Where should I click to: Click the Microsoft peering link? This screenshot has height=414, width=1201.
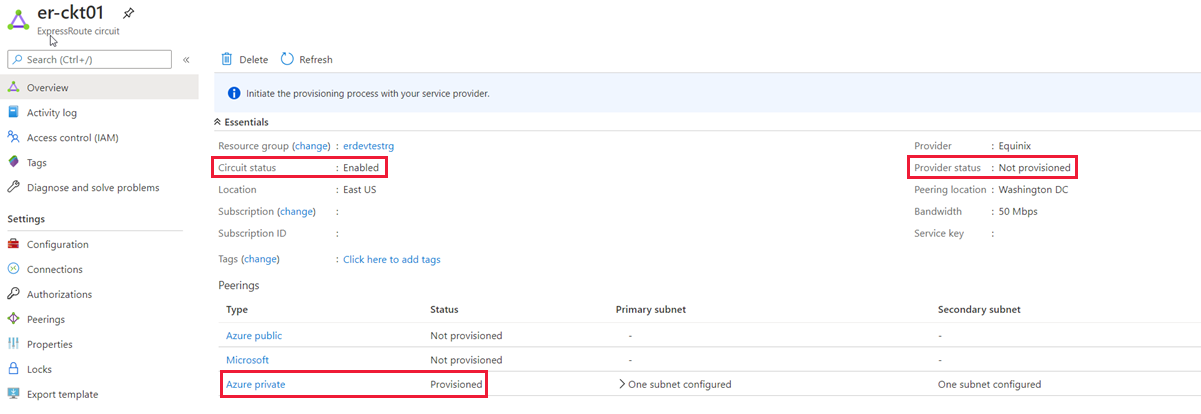point(247,360)
